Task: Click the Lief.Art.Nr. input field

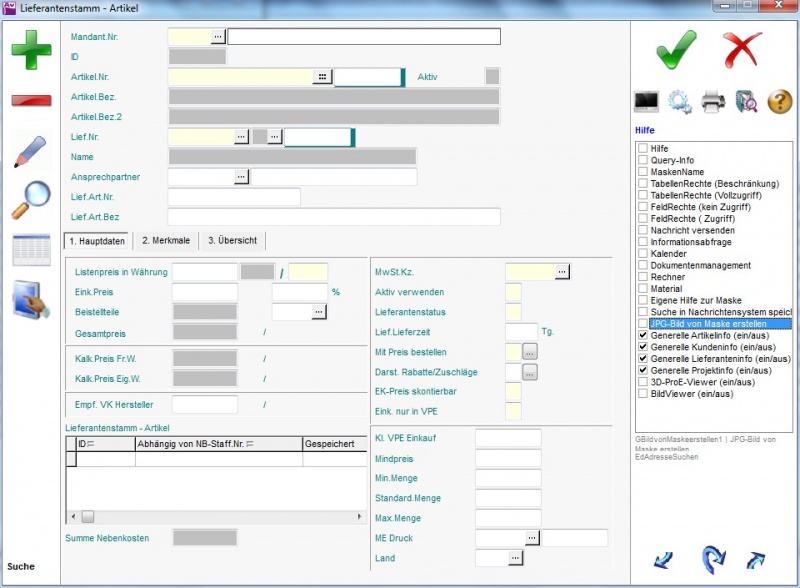Action: tap(234, 197)
